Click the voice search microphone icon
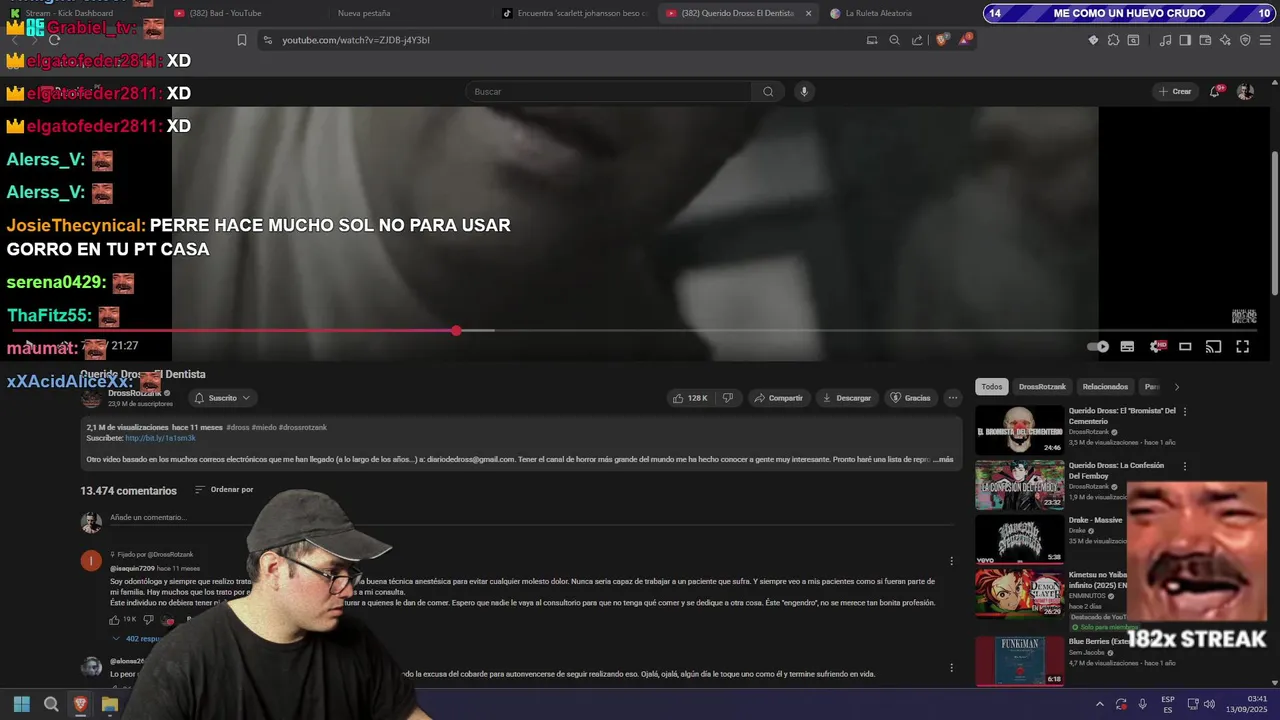The height and width of the screenshot is (720, 1280). 803,91
